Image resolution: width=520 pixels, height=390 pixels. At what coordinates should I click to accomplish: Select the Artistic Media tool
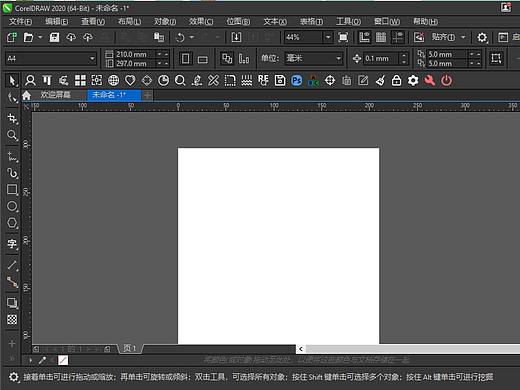click(x=12, y=173)
